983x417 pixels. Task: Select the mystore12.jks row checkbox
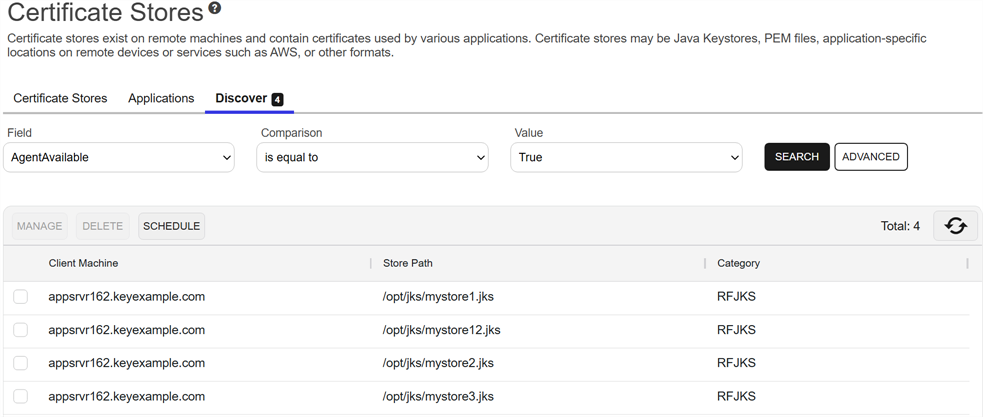coord(21,330)
